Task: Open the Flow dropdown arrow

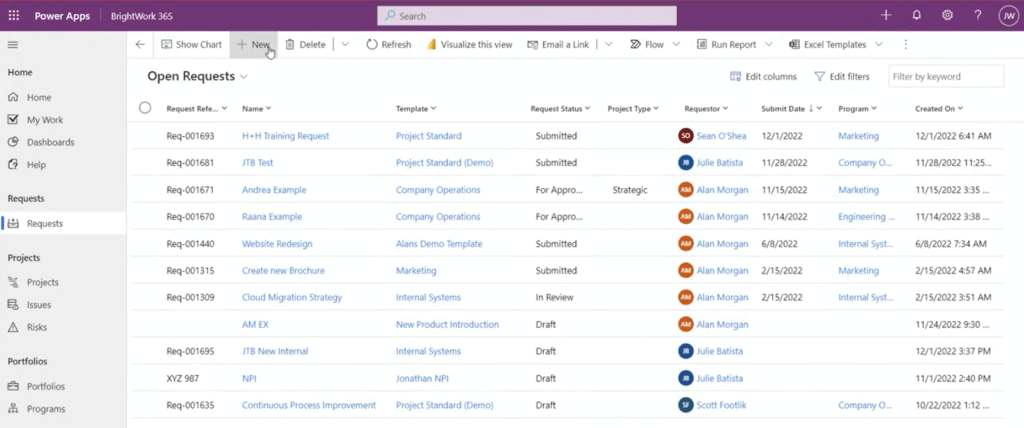Action: [676, 45]
